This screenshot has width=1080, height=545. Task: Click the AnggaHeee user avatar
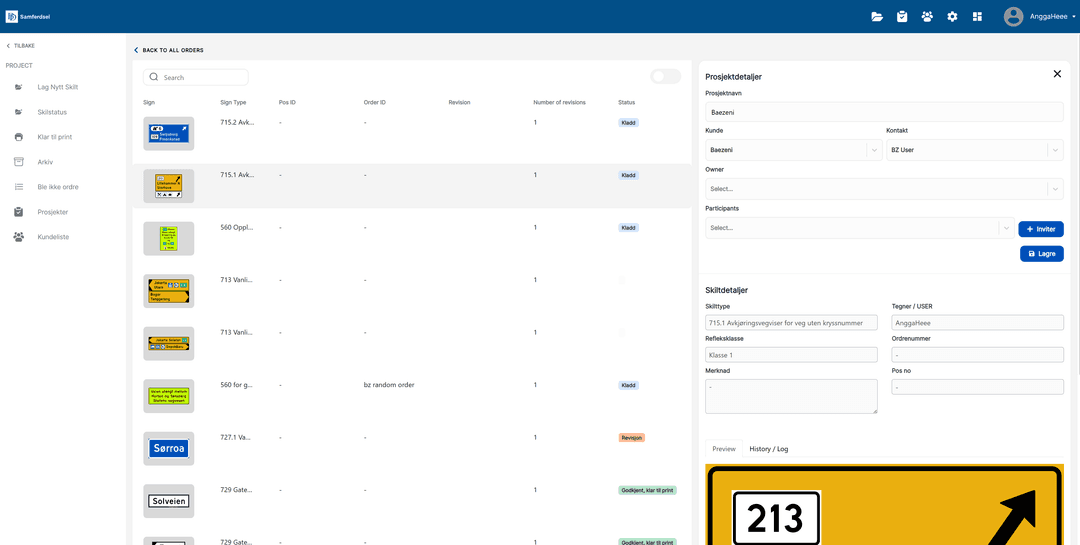pos(1013,16)
